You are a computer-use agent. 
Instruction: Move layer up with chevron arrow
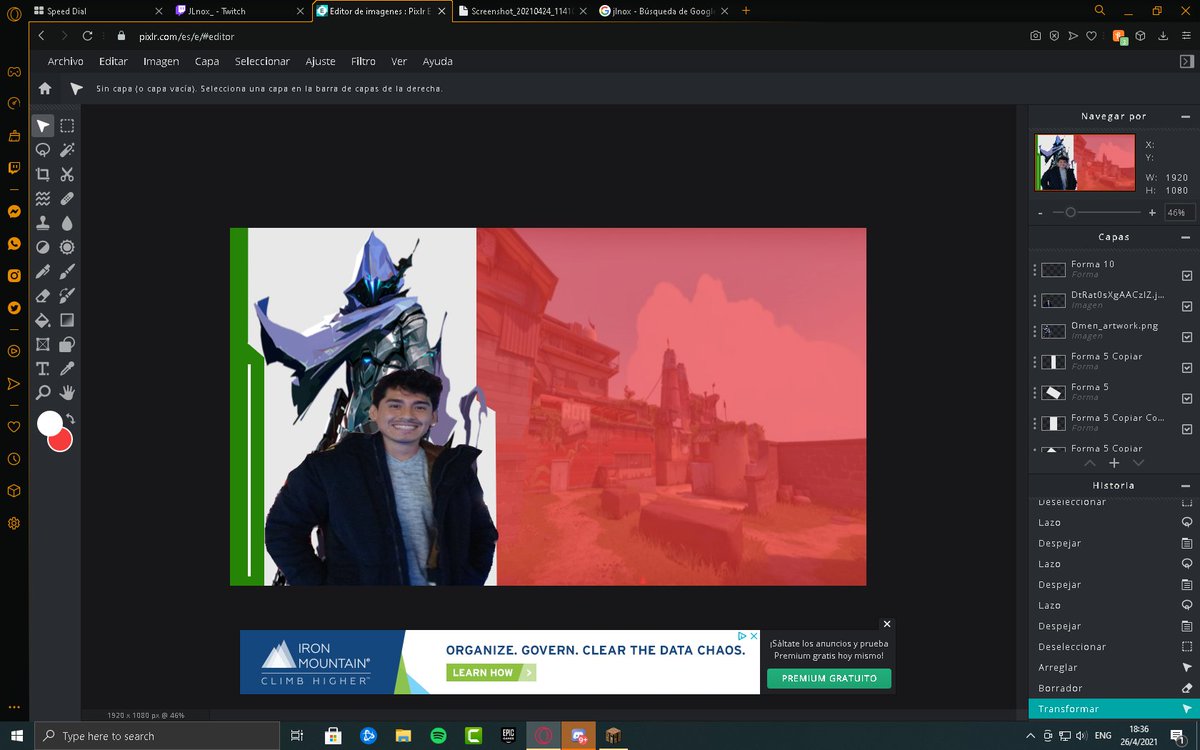pyautogui.click(x=1090, y=464)
